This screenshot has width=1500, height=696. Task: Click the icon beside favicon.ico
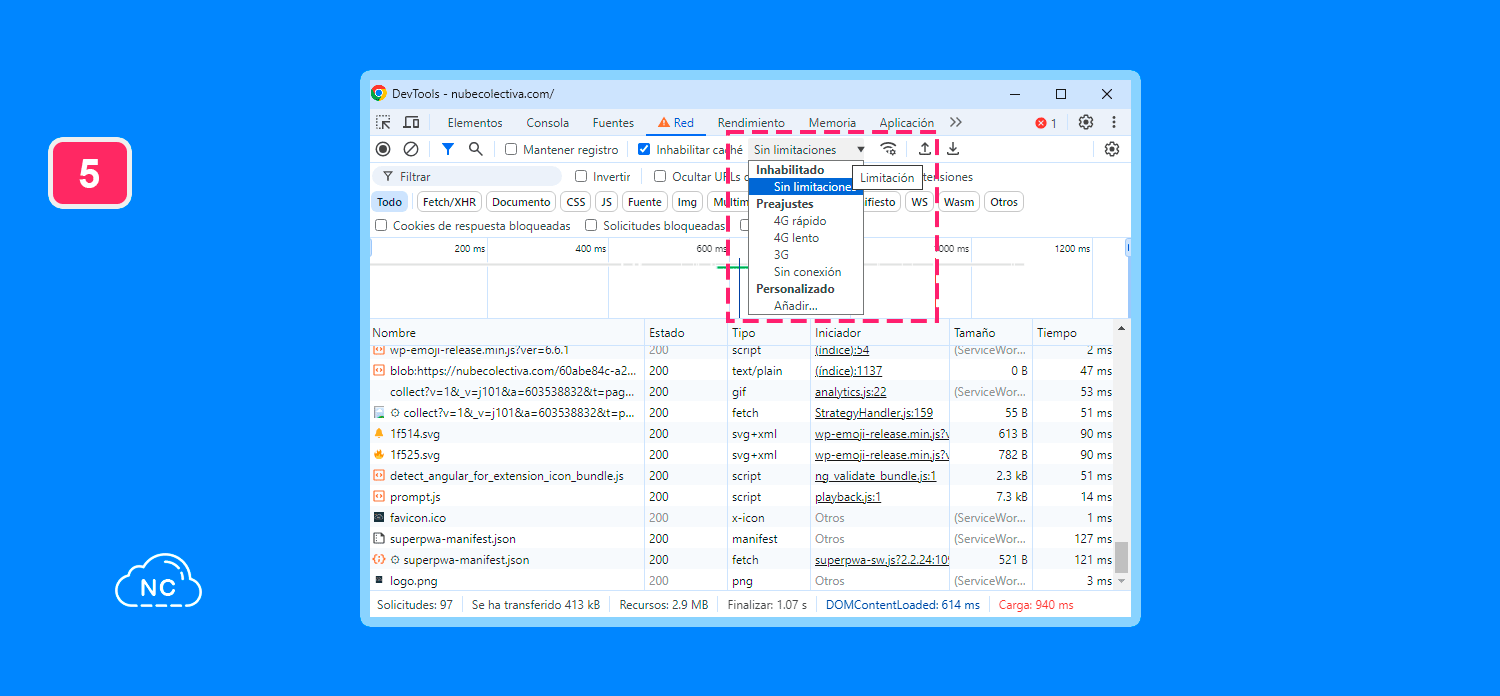pos(379,518)
